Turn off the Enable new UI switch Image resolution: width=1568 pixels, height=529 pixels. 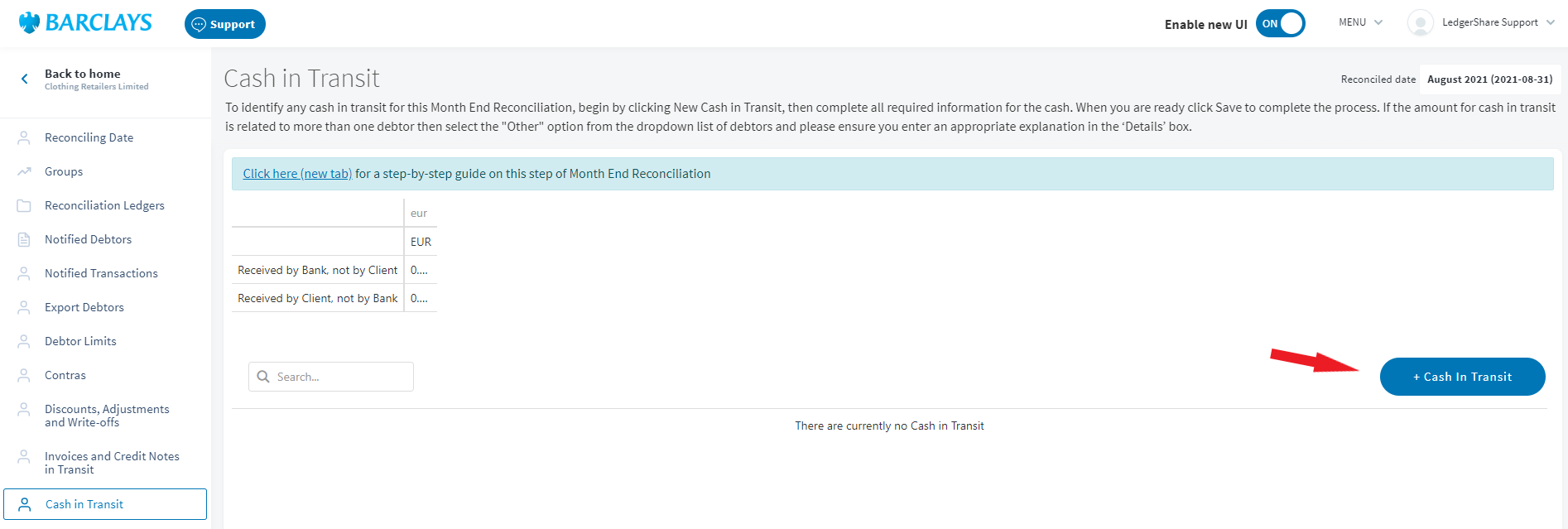[1280, 23]
